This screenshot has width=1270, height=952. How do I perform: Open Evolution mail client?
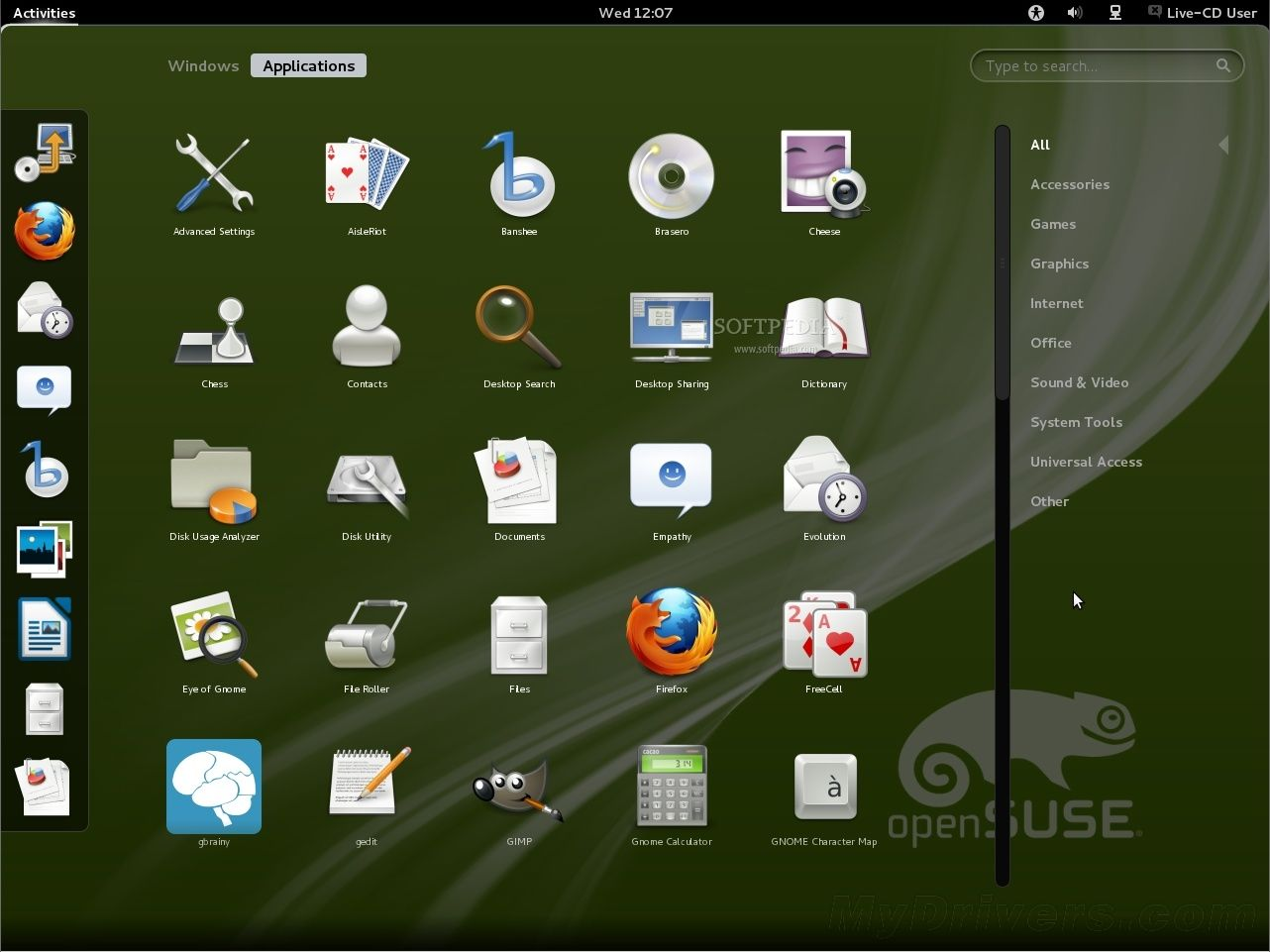click(x=823, y=480)
